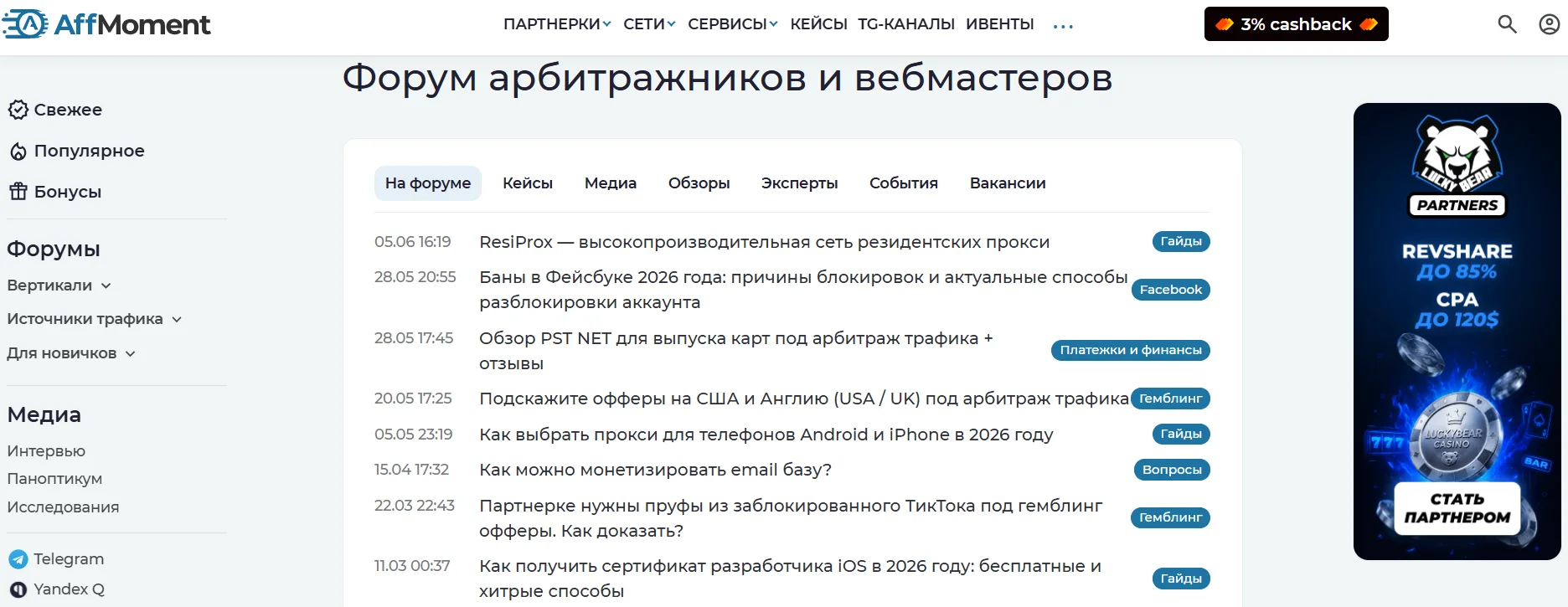Click the Yandex Q icon
Viewport: 1568px width, 607px height.
click(x=18, y=589)
